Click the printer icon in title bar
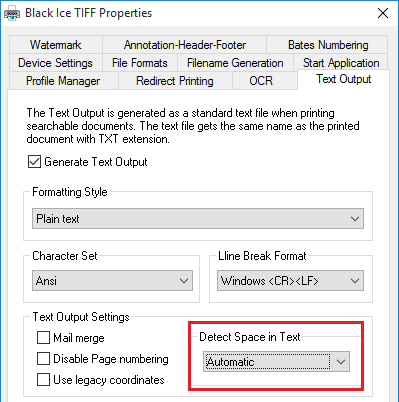This screenshot has width=399, height=402. [12, 14]
